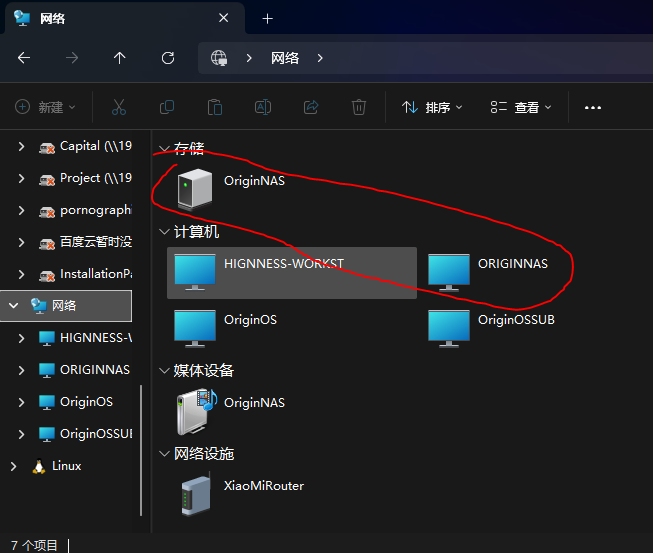This screenshot has height=553, width=653.
Task: Add a new tab with plus button
Action: [267, 19]
